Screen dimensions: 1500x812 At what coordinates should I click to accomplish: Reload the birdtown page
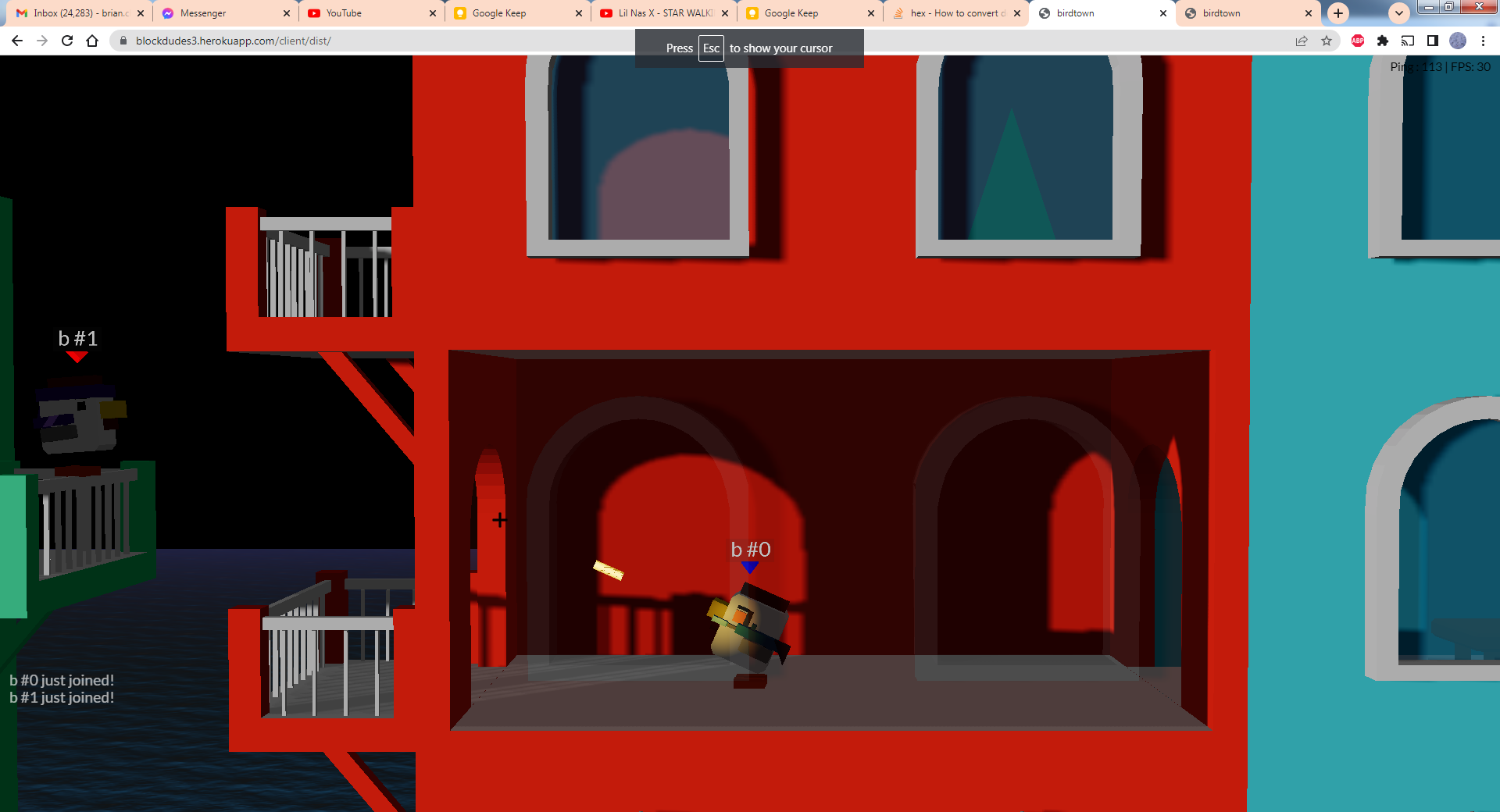[67, 41]
